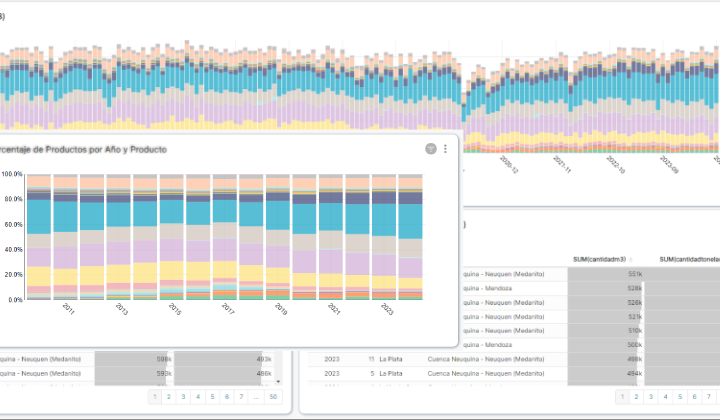Go to page 4 in left table pagination
Image resolution: width=720 pixels, height=420 pixels.
tap(198, 397)
